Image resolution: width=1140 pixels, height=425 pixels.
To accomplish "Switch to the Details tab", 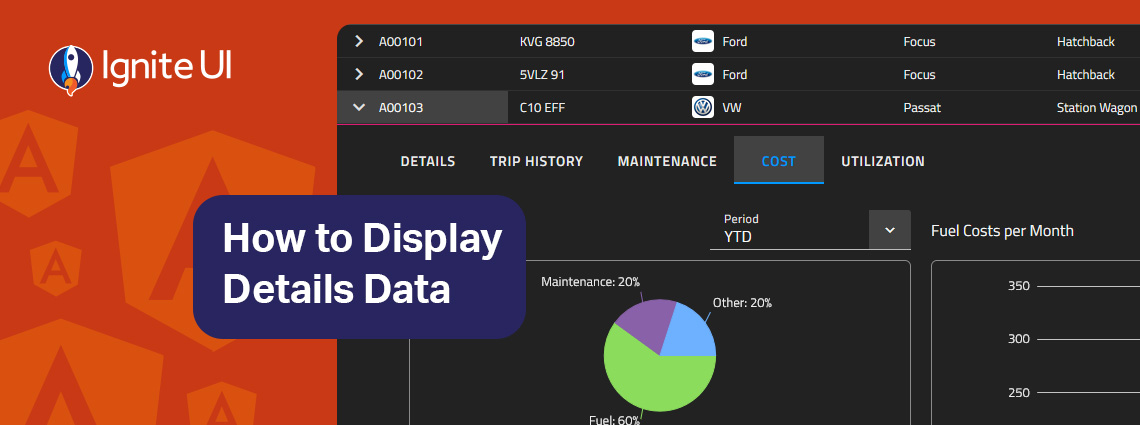I will pos(428,161).
